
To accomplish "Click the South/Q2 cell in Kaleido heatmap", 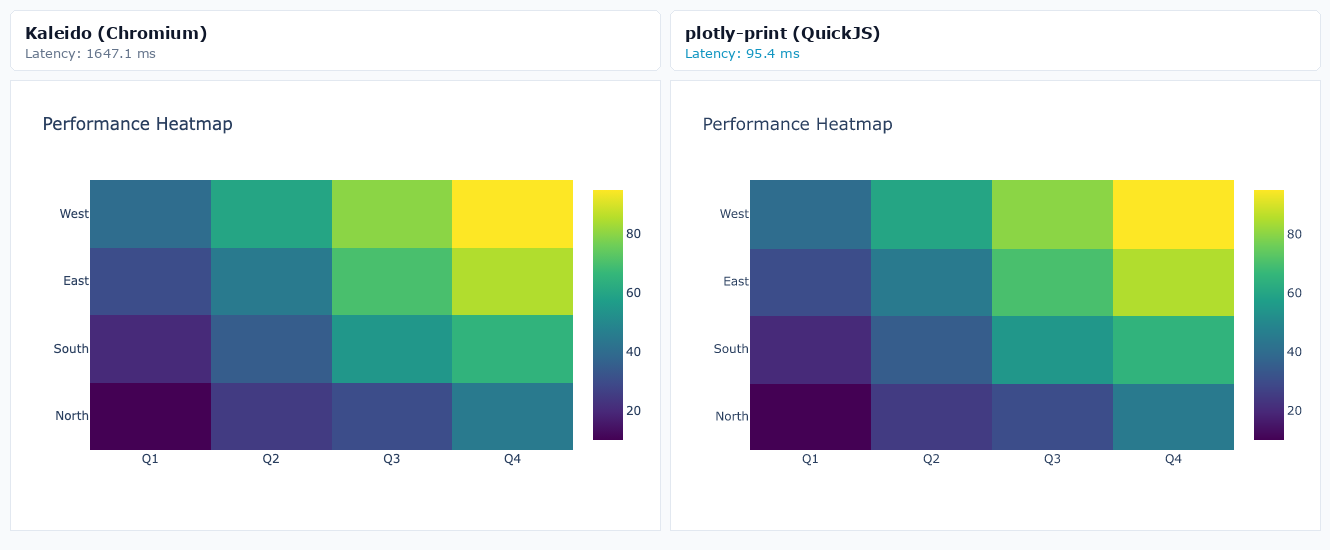I will coord(271,349).
